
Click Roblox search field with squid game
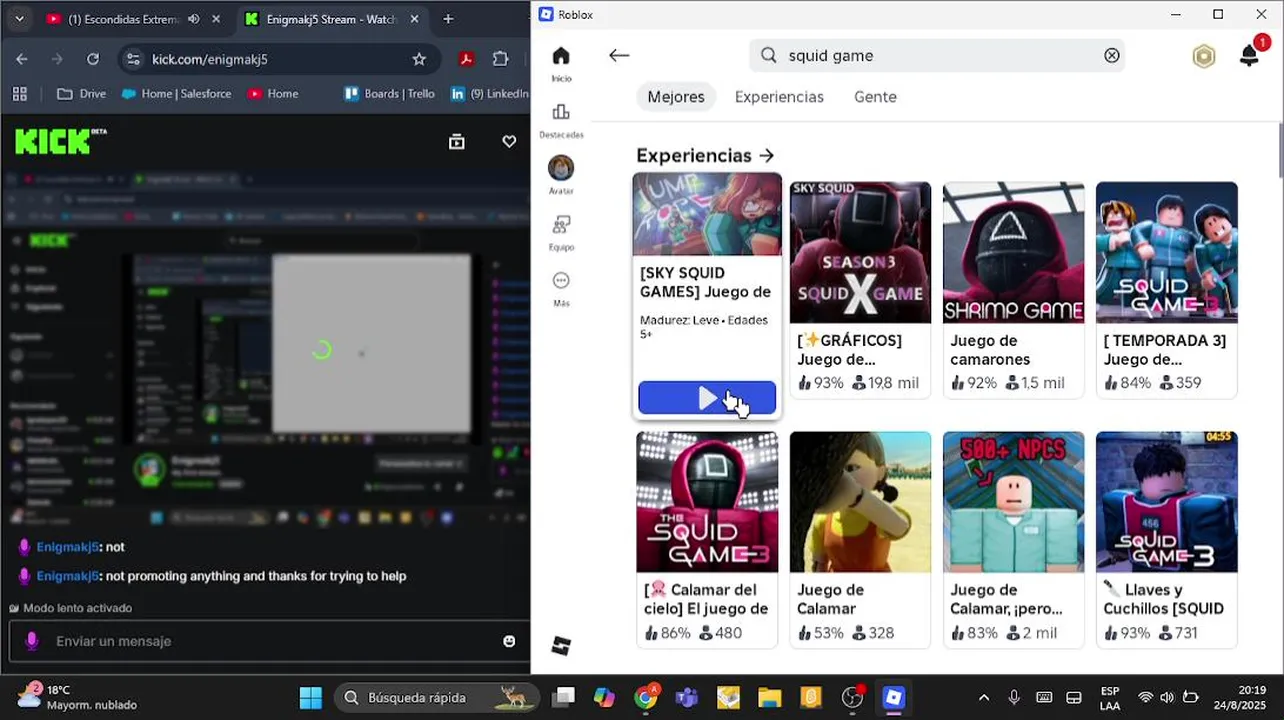coord(936,56)
